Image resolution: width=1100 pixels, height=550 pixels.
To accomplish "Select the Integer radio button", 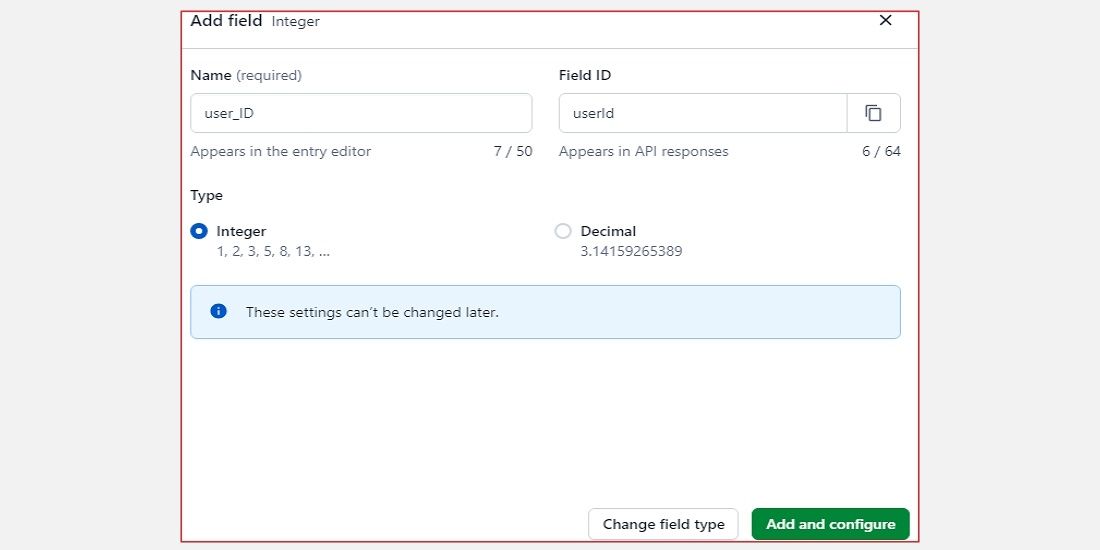I will (199, 231).
